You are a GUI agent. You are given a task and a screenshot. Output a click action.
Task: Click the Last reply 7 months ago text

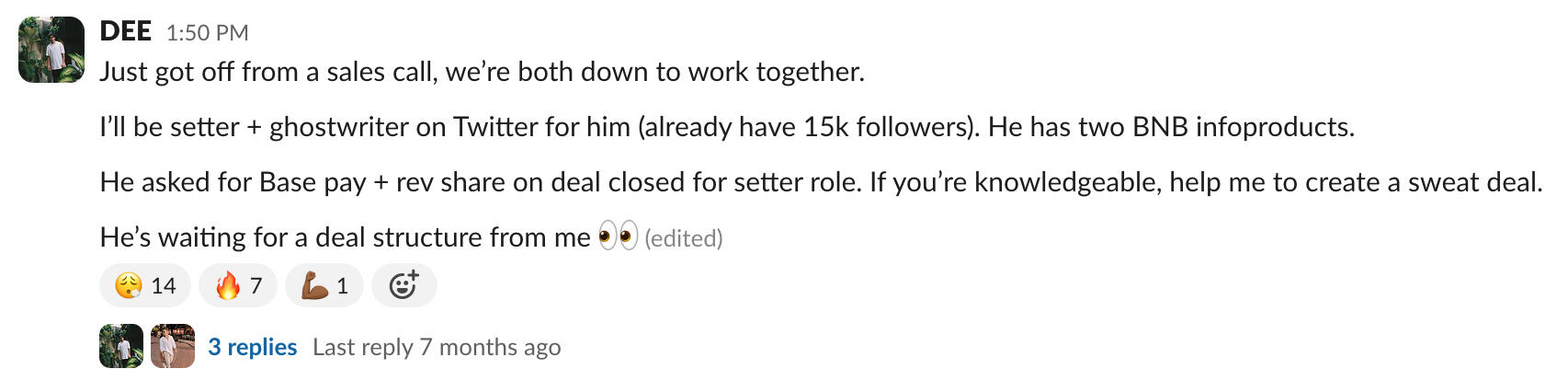coord(437,347)
